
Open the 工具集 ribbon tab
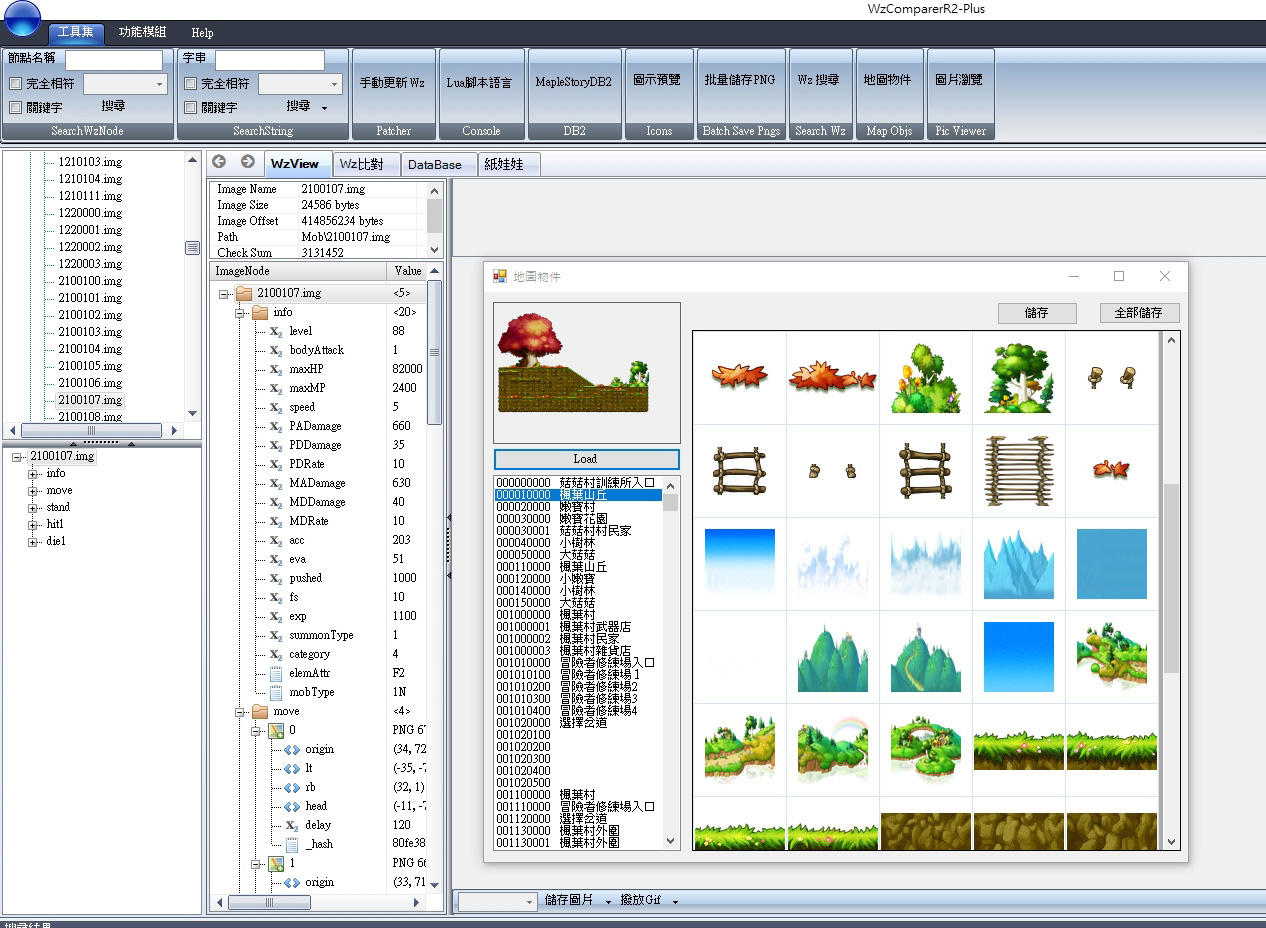click(76, 32)
